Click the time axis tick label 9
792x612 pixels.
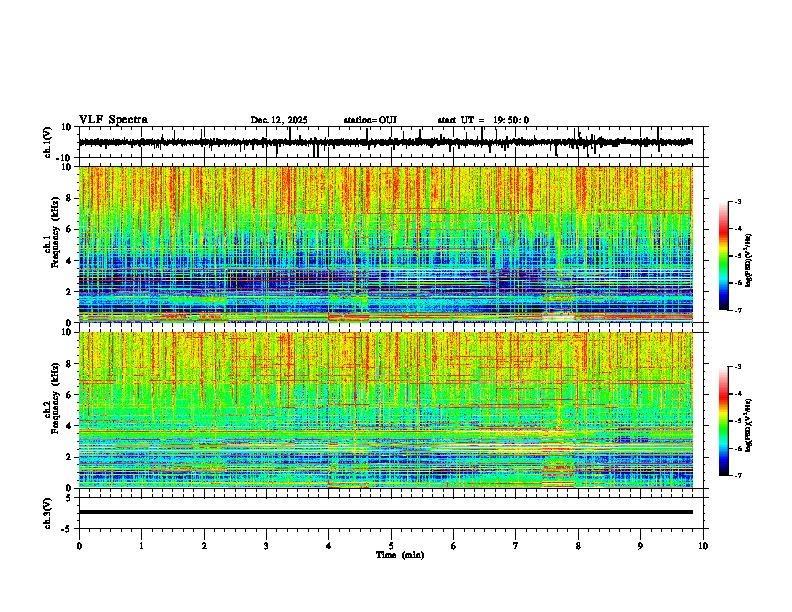pyautogui.click(x=640, y=546)
